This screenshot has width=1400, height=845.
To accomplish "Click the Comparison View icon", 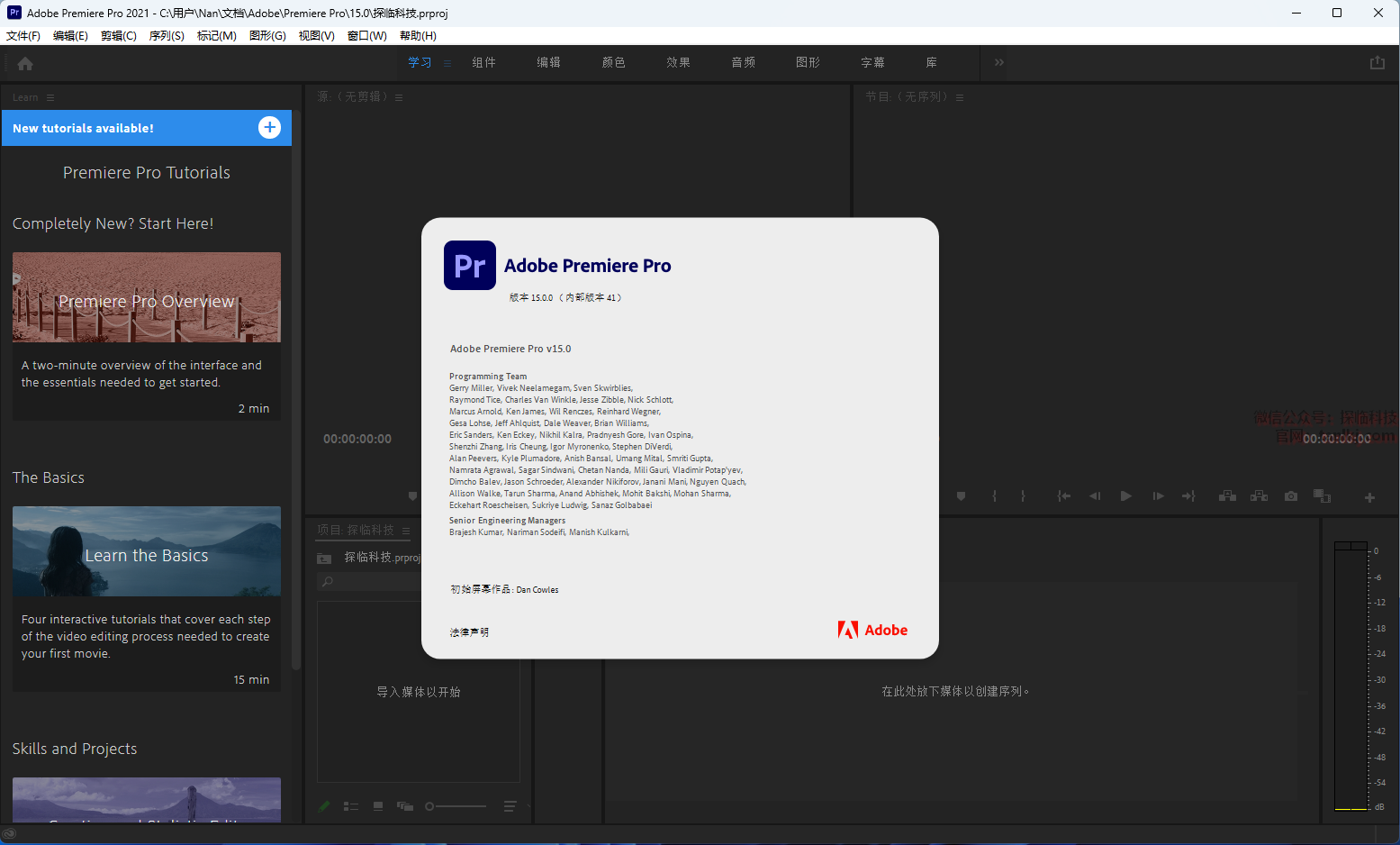I will (x=1322, y=496).
